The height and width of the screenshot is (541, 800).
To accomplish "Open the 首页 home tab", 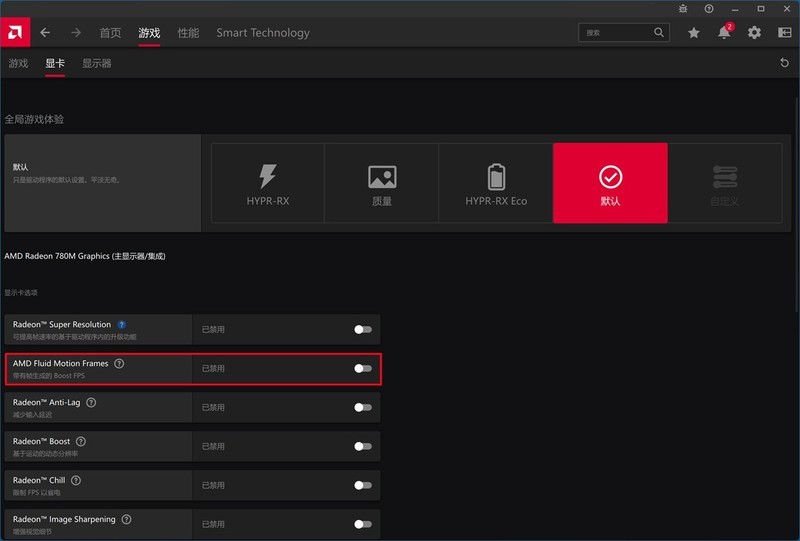I will pos(110,33).
